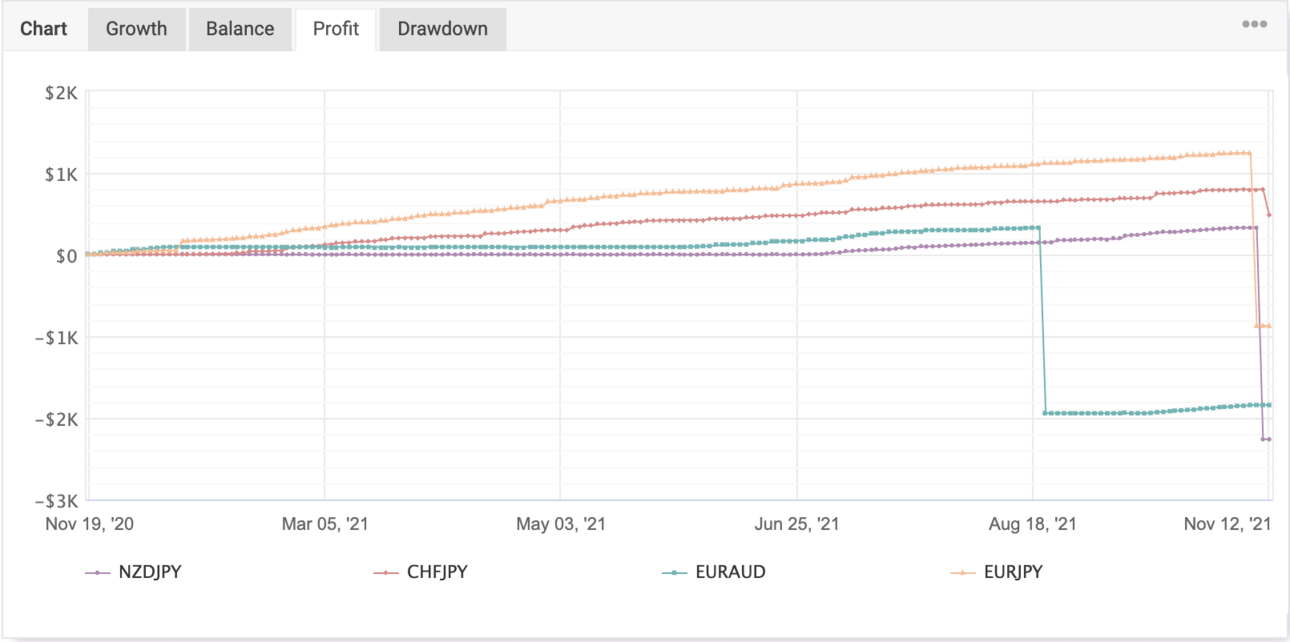Click the final EURJPY point near −$1K
This screenshot has height=642, width=1290.
[x=1269, y=326]
